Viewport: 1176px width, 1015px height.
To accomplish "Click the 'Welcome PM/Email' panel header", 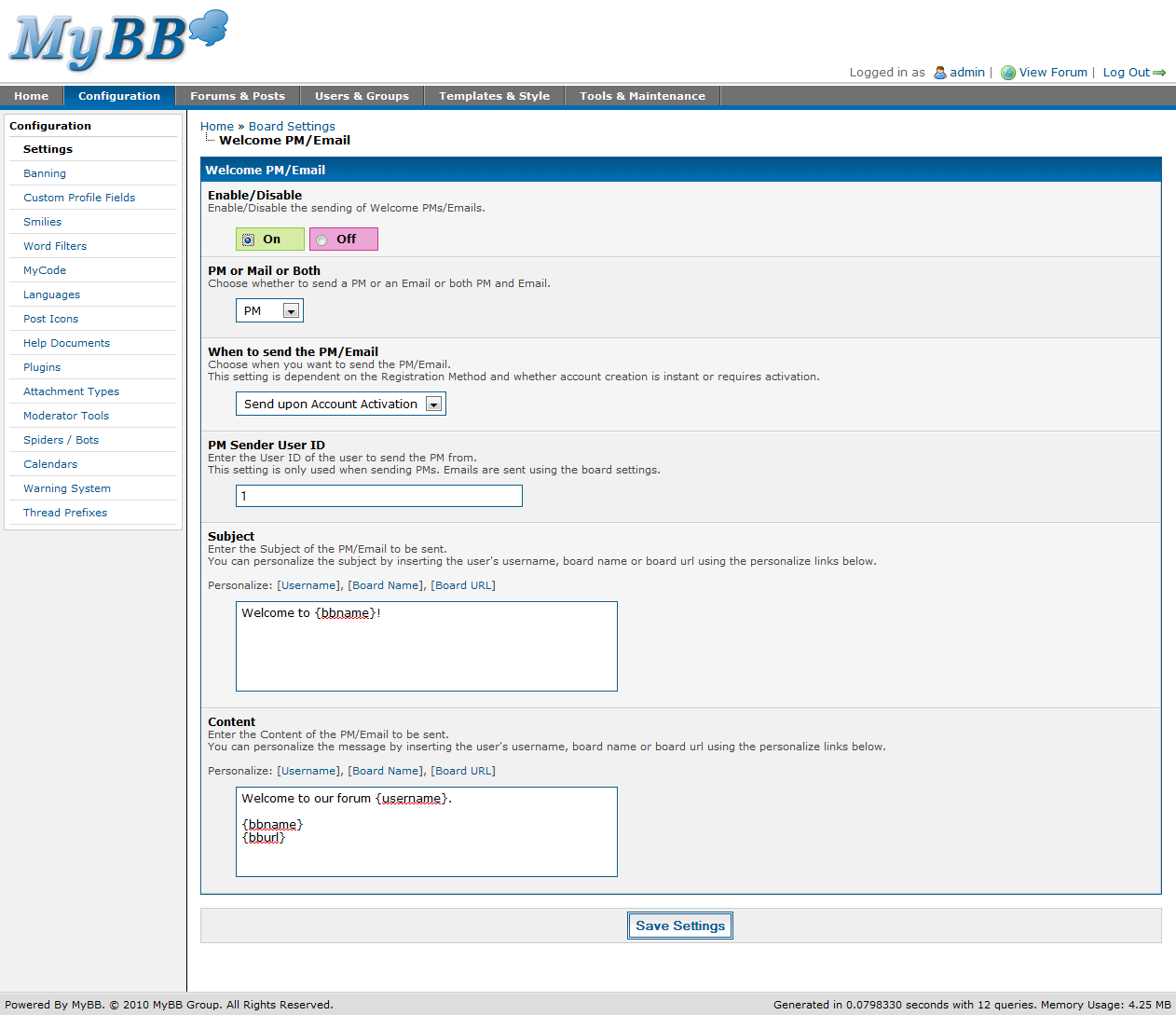I will pos(681,170).
